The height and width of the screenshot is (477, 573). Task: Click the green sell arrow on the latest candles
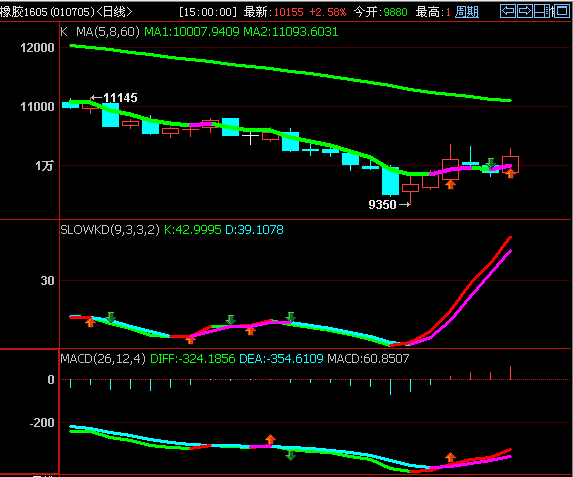(x=490, y=163)
